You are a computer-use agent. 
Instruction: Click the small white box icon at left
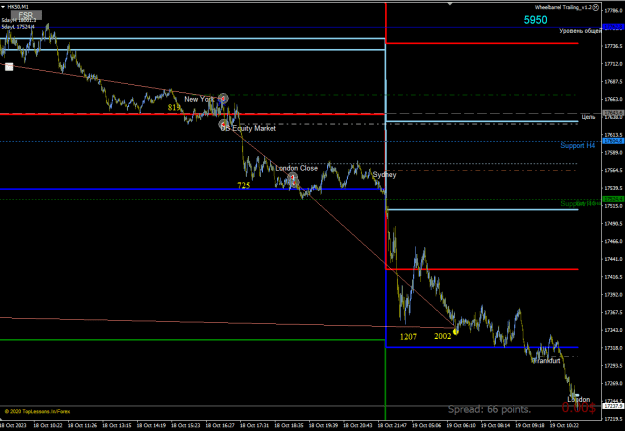(x=9, y=67)
